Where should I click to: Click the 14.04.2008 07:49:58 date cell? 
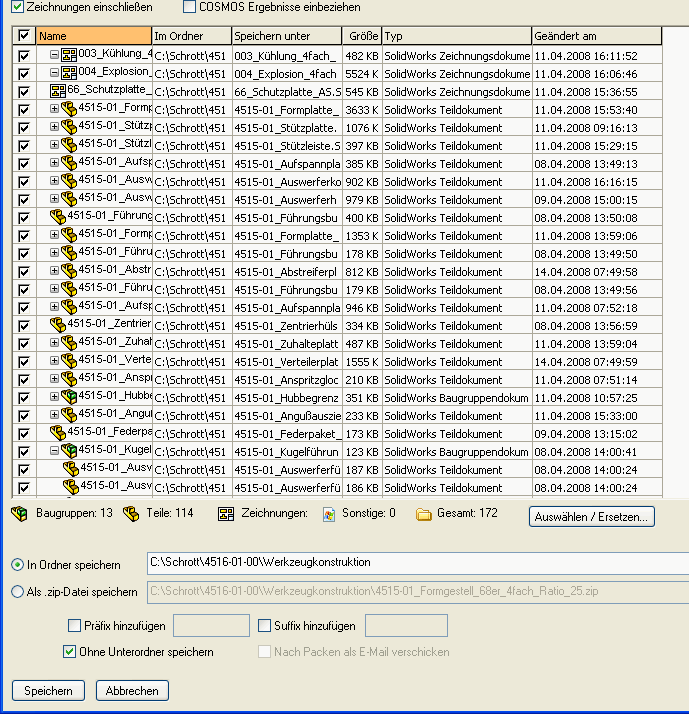[x=597, y=272]
